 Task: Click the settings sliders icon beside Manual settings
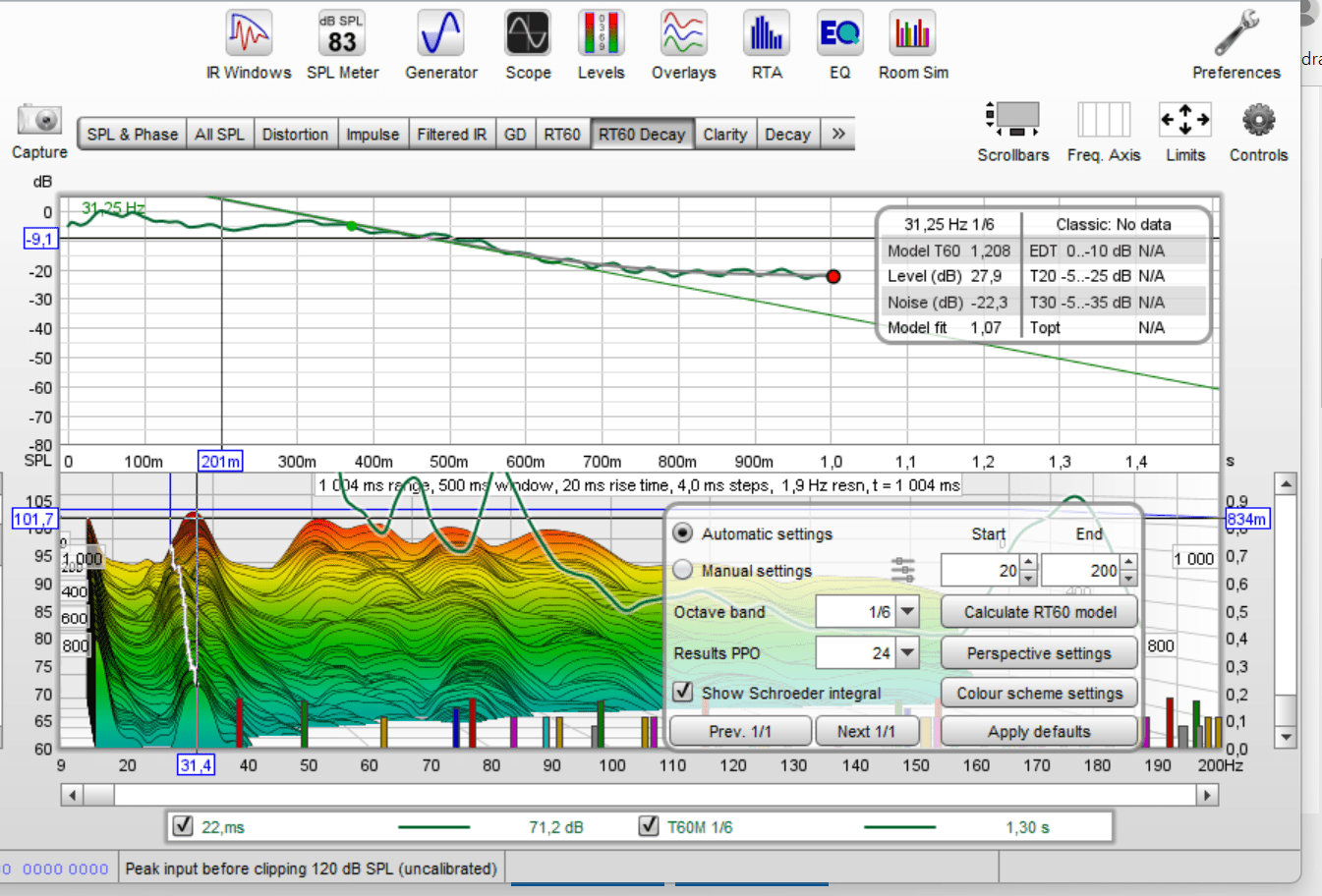pos(902,570)
